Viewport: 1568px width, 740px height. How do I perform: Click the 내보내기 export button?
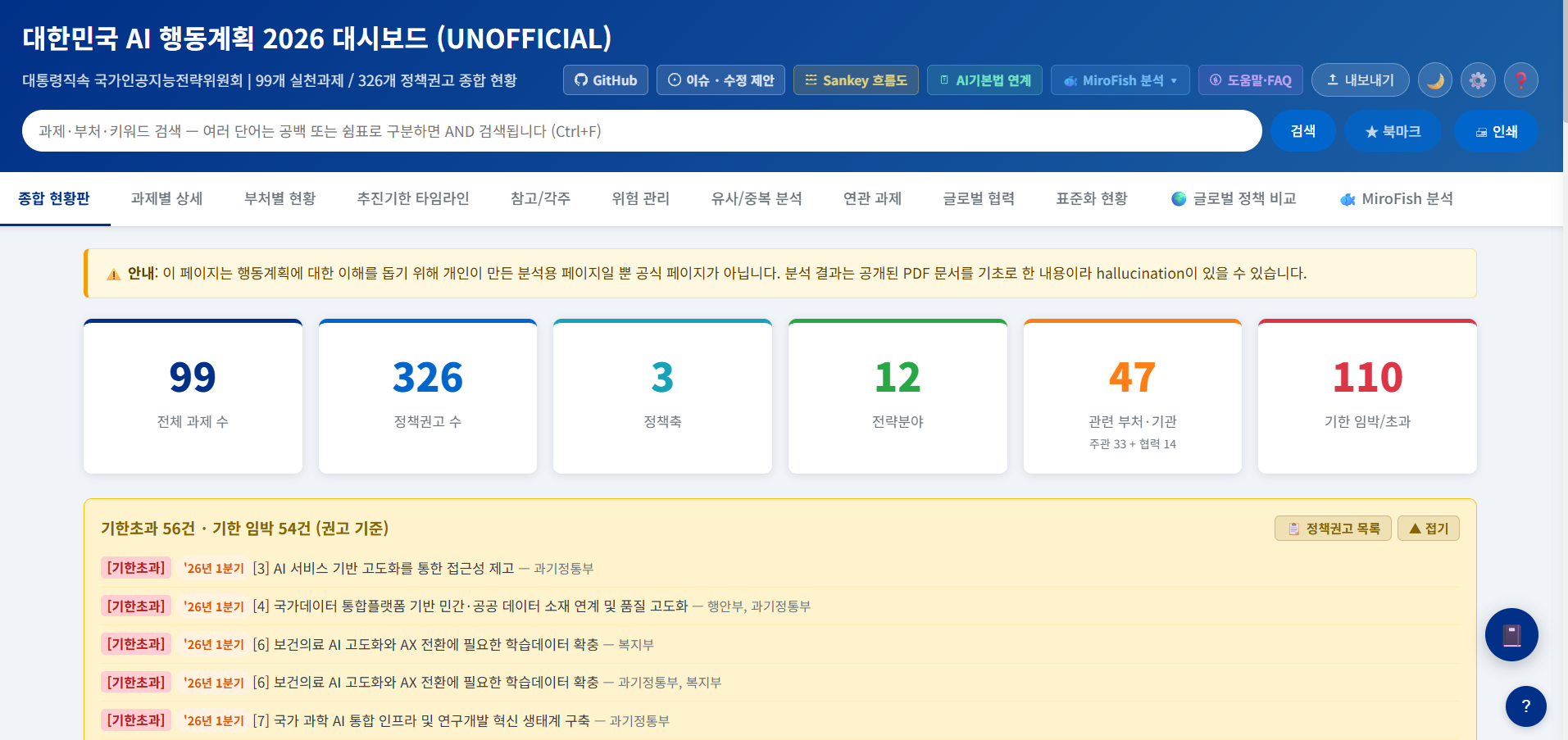click(x=1361, y=80)
